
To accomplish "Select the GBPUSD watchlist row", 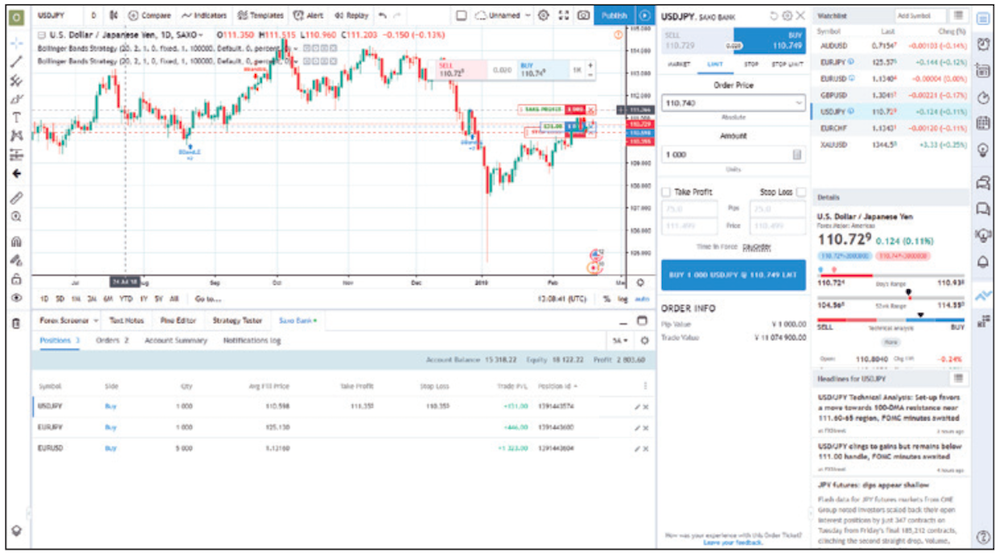I will tap(890, 96).
